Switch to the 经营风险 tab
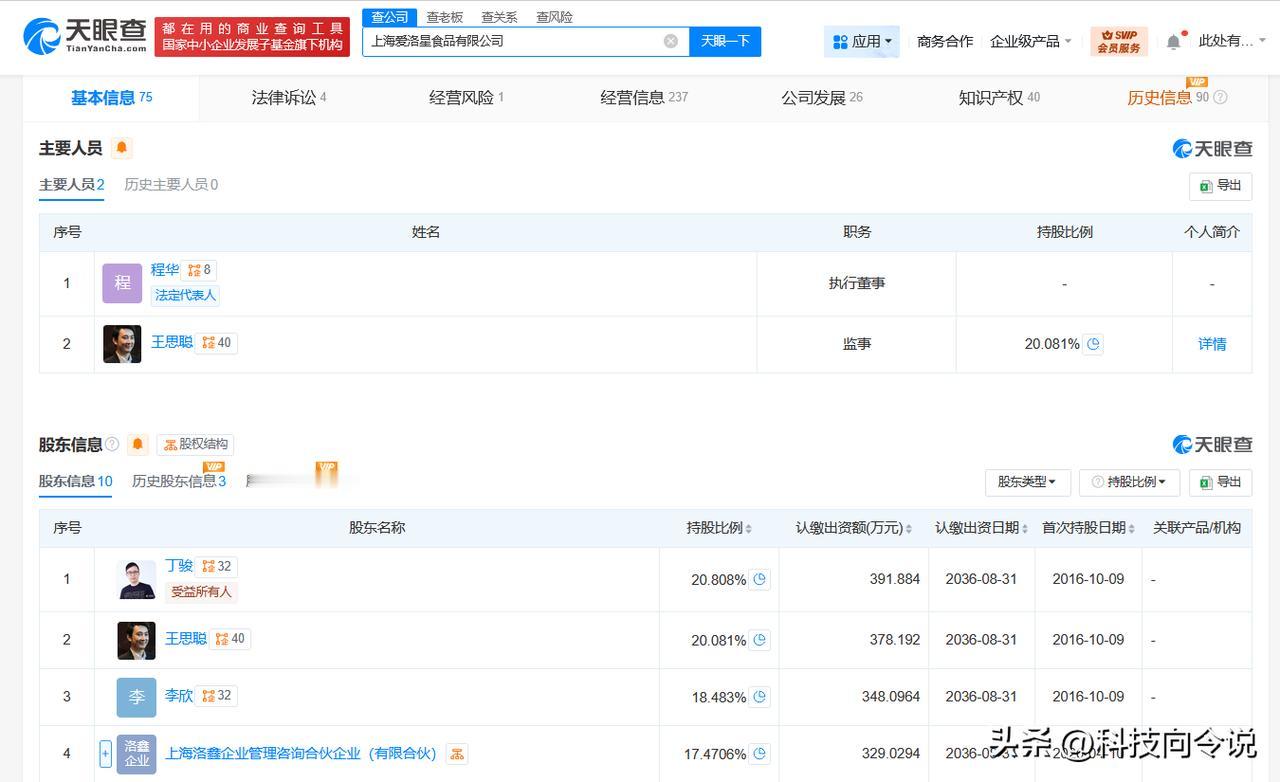The height and width of the screenshot is (782, 1280). tap(466, 98)
